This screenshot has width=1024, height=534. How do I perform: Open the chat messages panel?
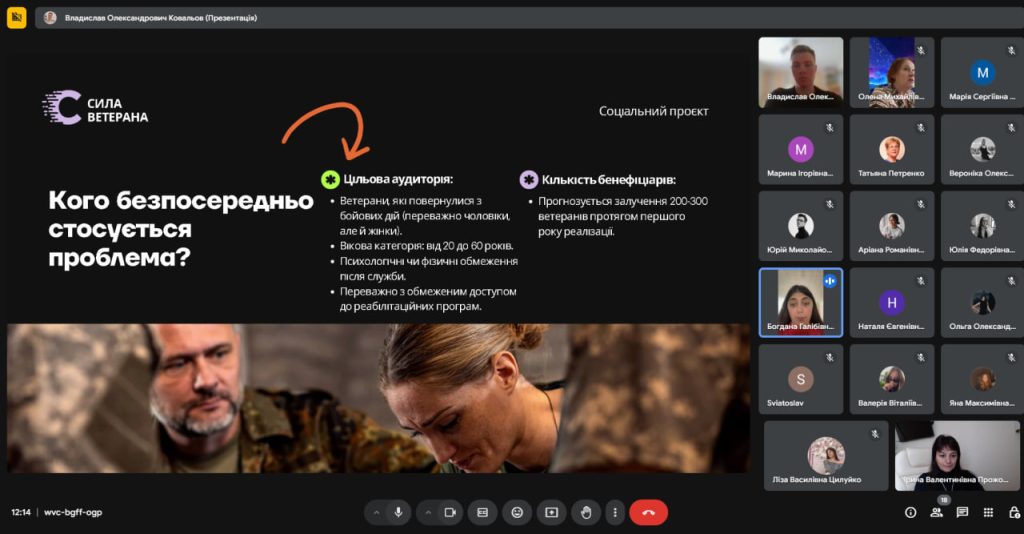tap(962, 512)
